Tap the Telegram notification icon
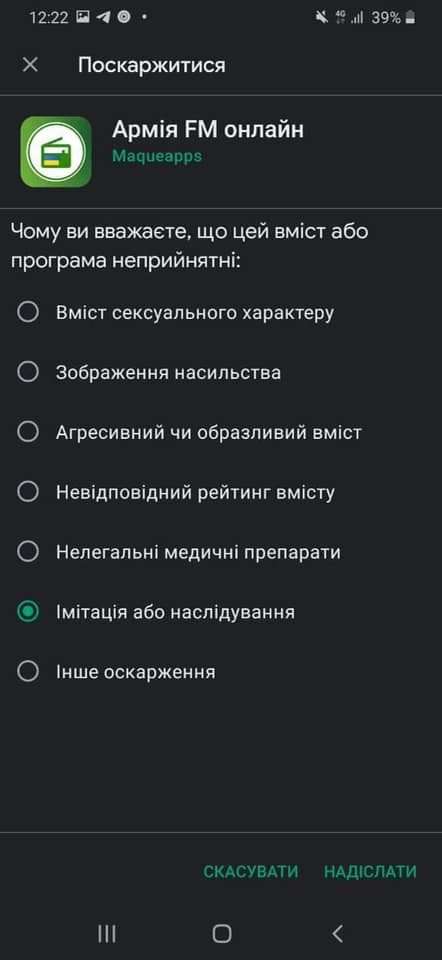The image size is (442, 960). point(103,17)
